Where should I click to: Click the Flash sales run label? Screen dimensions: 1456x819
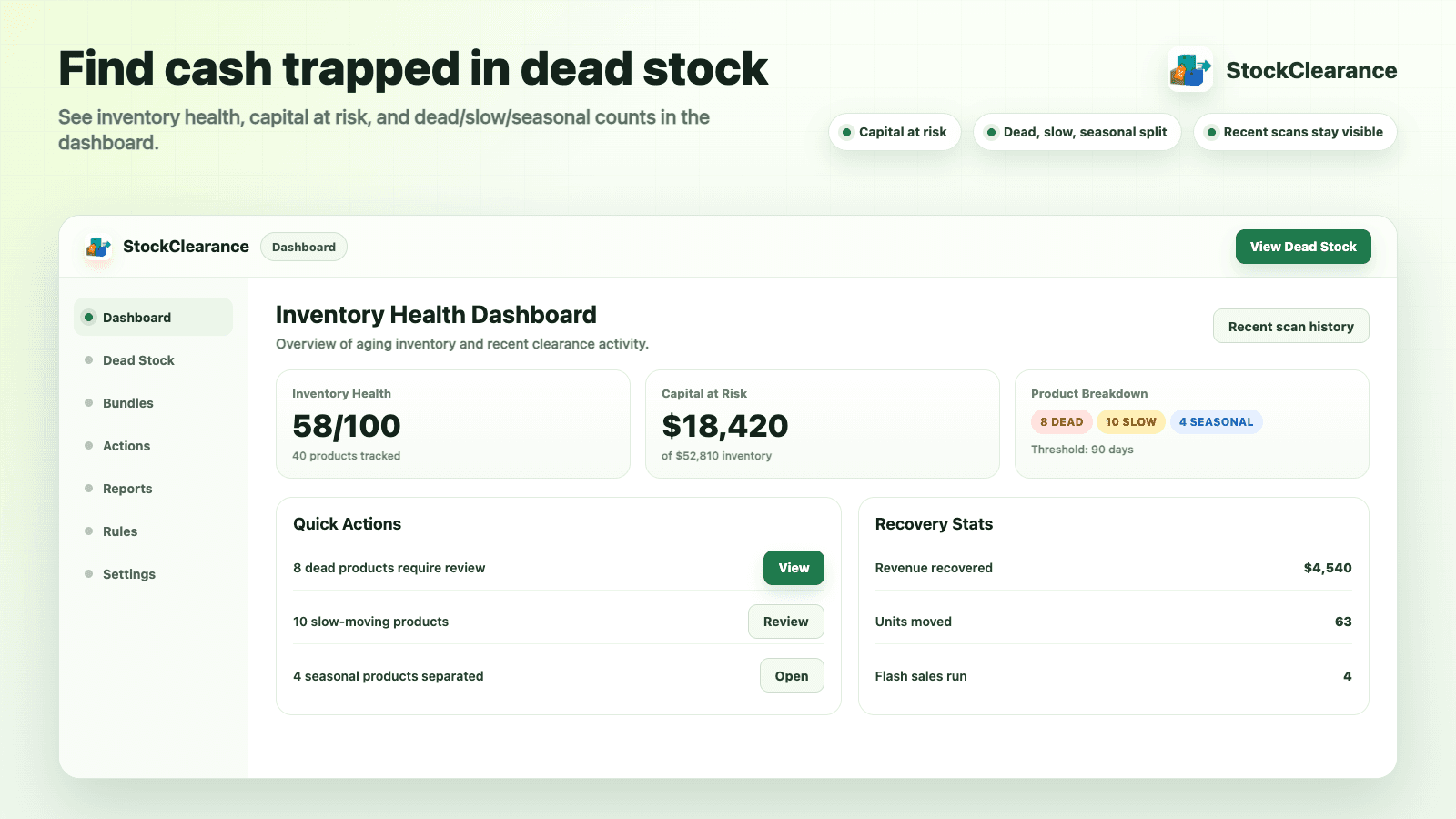pyautogui.click(x=921, y=676)
